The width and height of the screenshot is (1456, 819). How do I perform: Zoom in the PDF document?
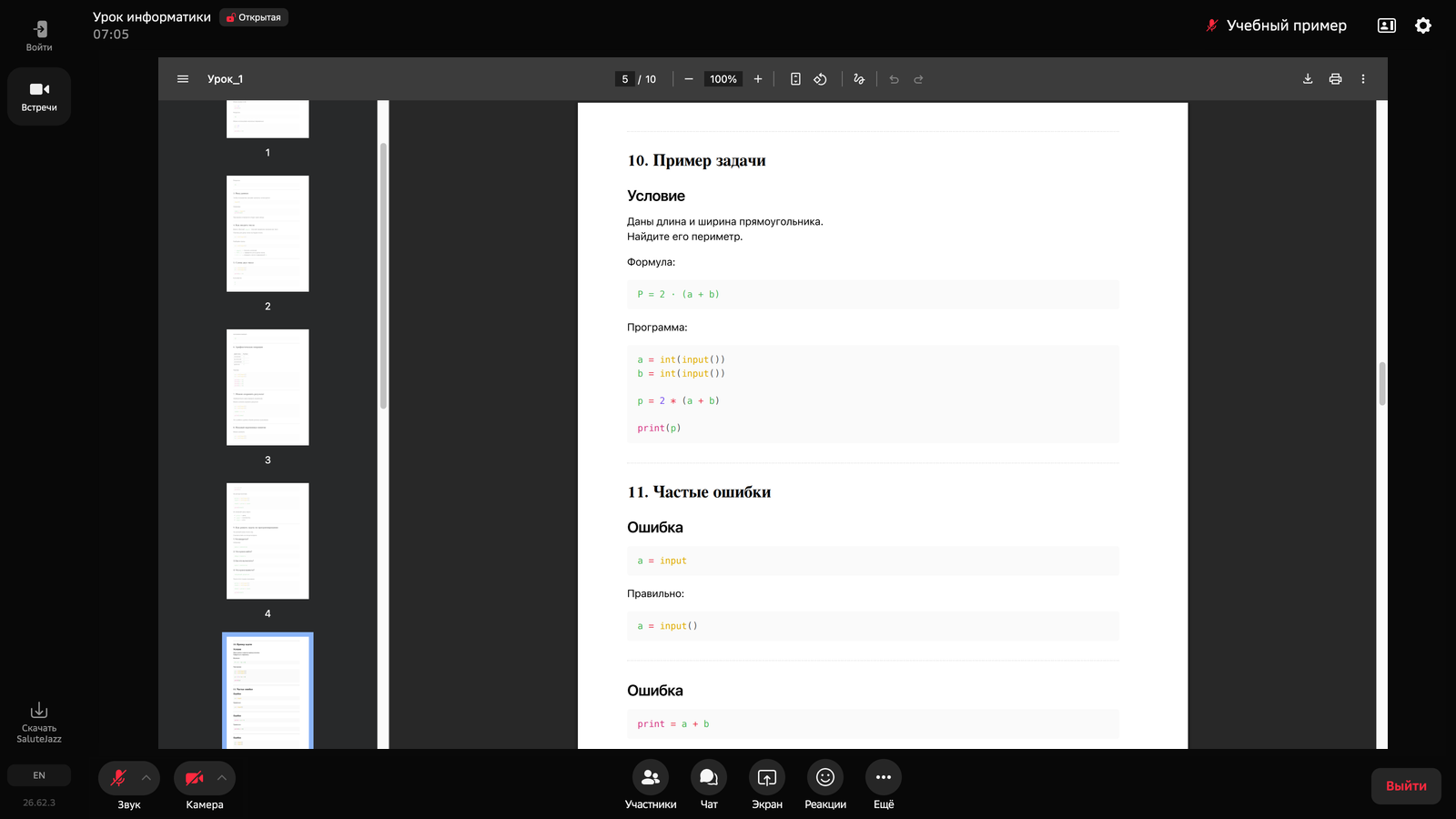pos(757,79)
